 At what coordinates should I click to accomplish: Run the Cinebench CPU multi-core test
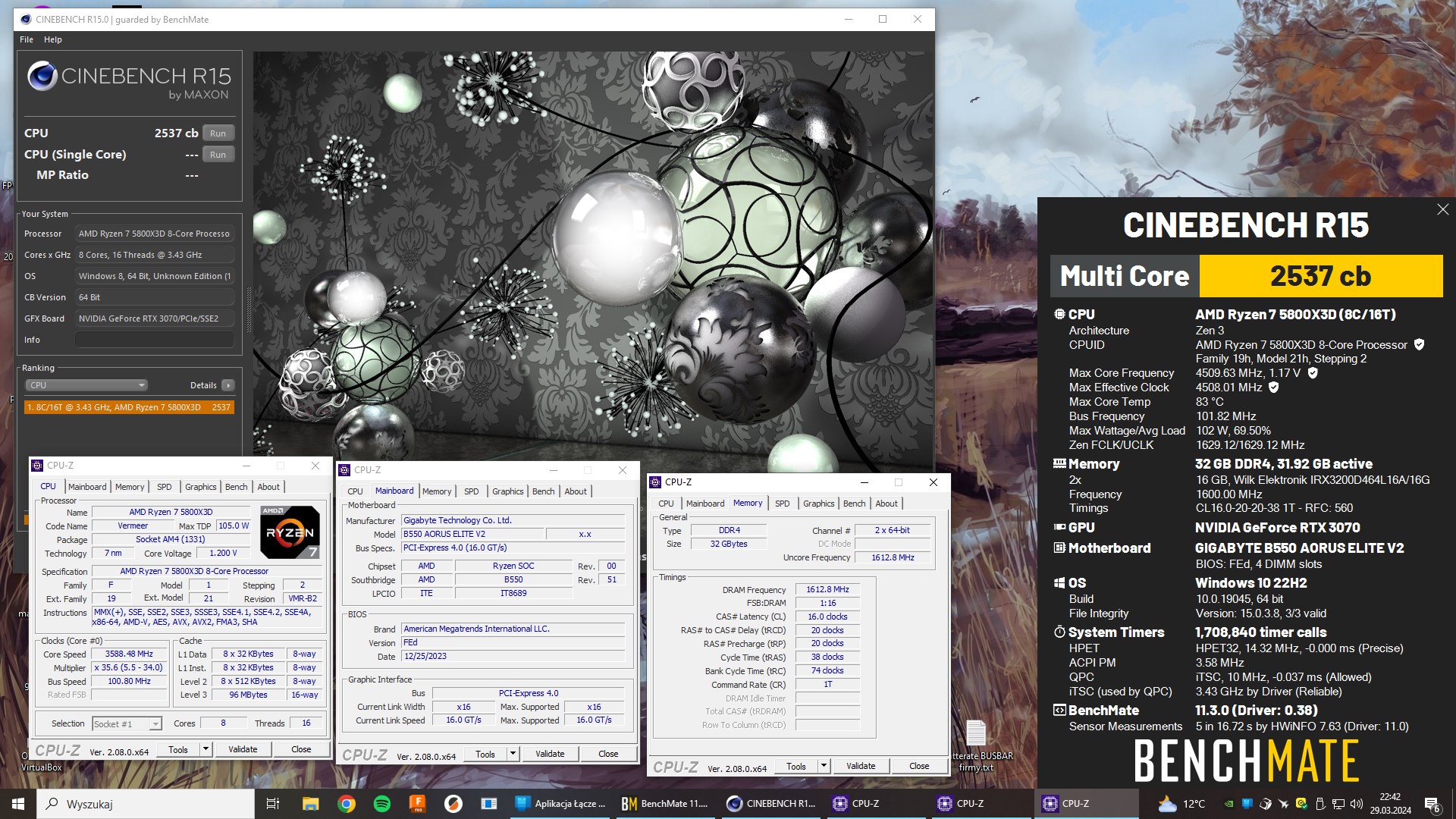(218, 133)
